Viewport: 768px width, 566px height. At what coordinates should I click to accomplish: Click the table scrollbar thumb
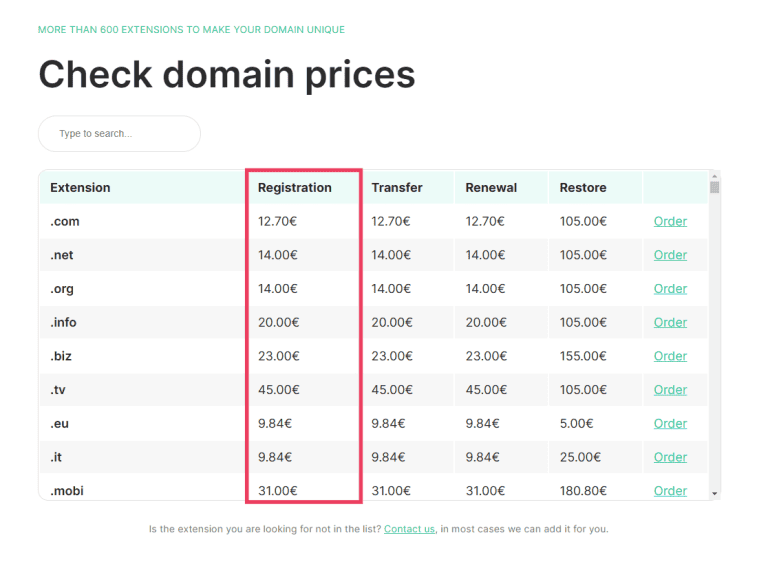click(x=715, y=187)
